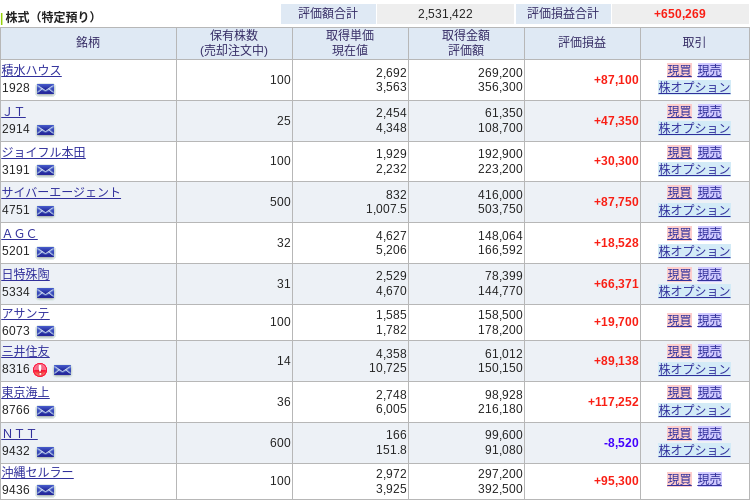Open 株オプション for ジョイフル本田
This screenshot has height=501, width=752.
coord(694,169)
